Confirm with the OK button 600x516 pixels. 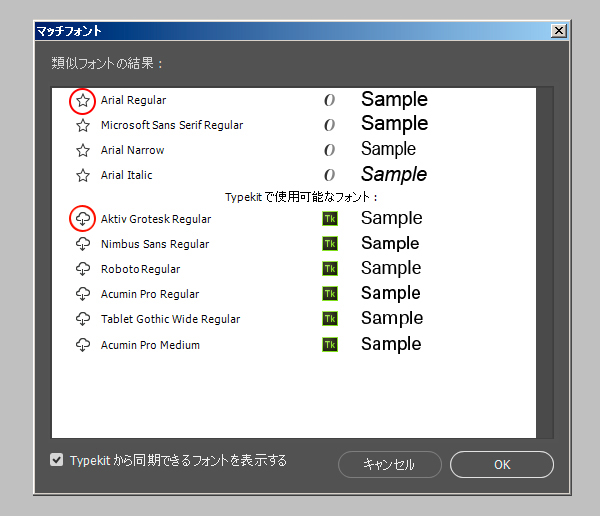click(x=502, y=464)
